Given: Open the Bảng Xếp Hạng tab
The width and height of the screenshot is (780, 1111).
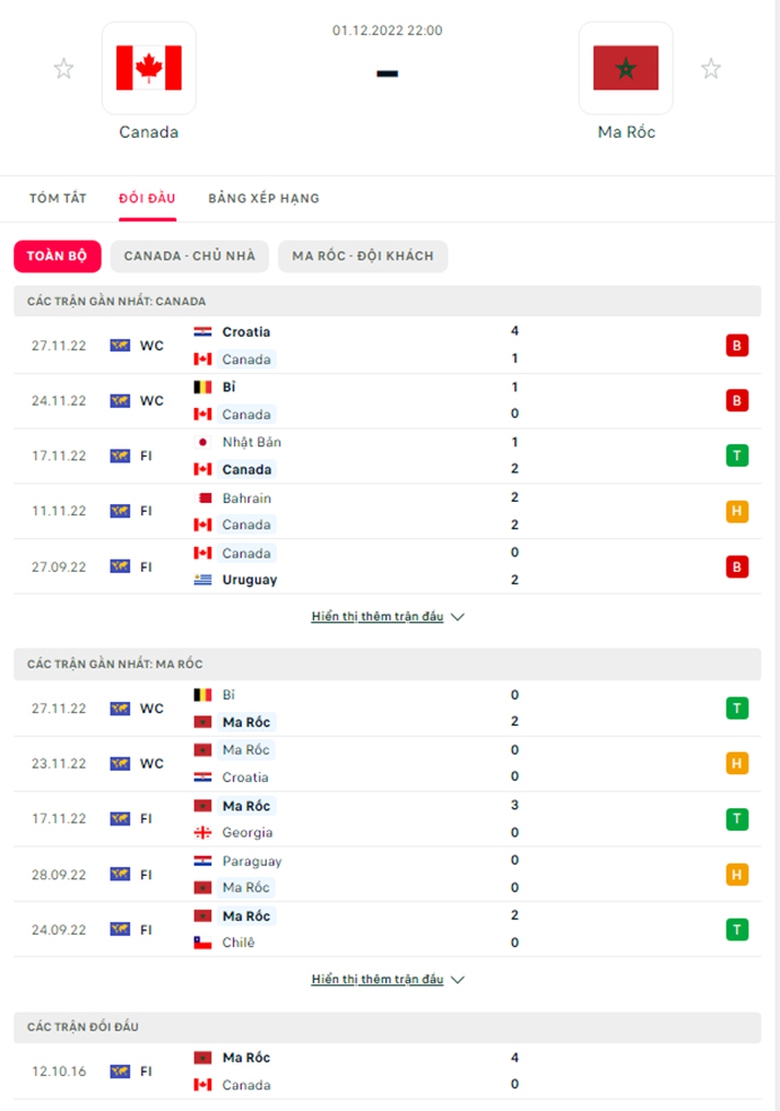Looking at the screenshot, I should (x=264, y=198).
